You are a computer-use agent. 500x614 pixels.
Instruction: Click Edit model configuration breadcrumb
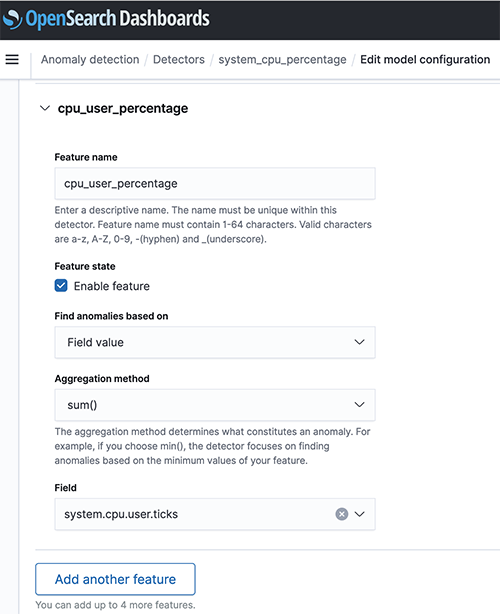[425, 60]
